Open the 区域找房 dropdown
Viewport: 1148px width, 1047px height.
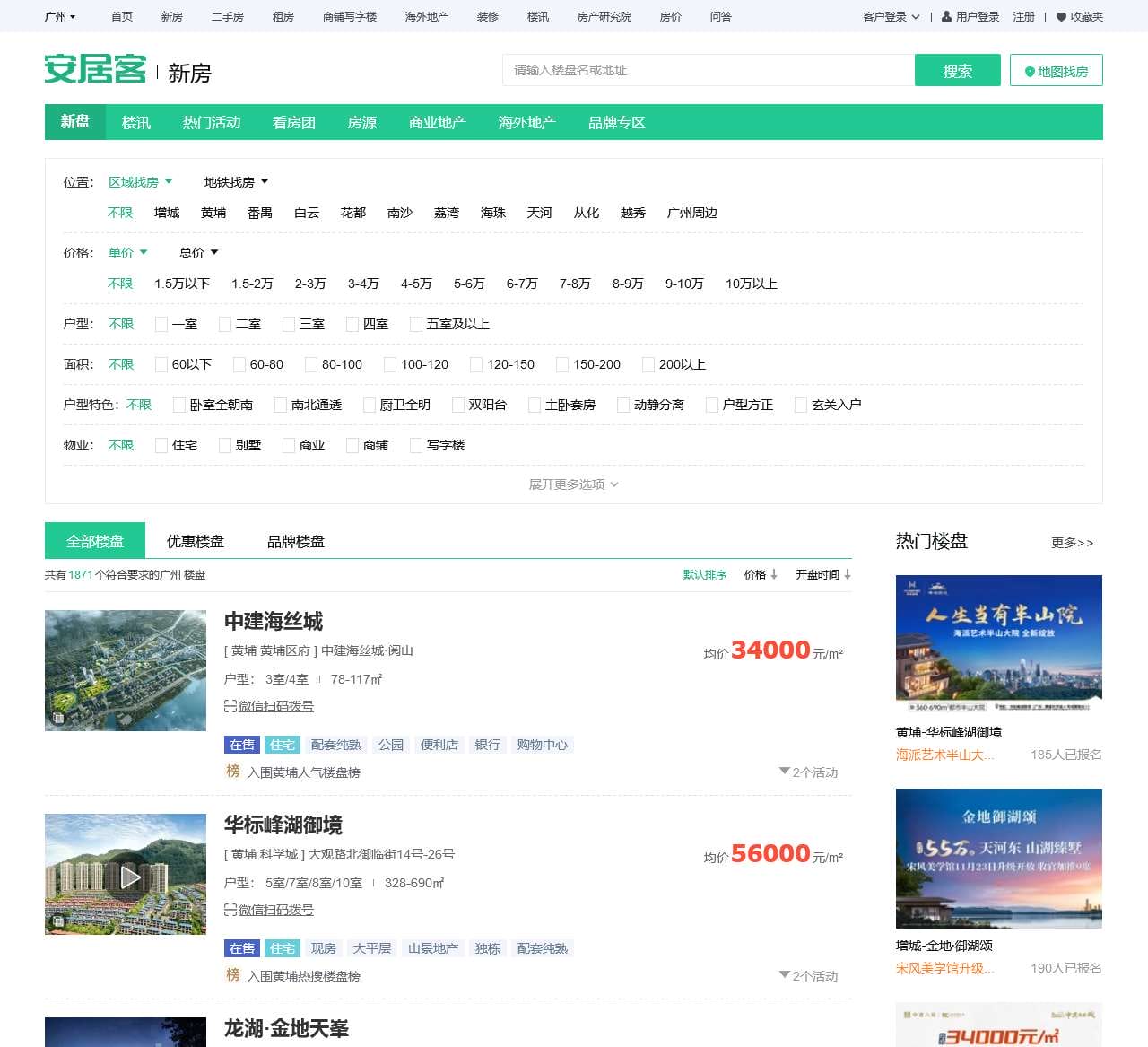coord(141,182)
